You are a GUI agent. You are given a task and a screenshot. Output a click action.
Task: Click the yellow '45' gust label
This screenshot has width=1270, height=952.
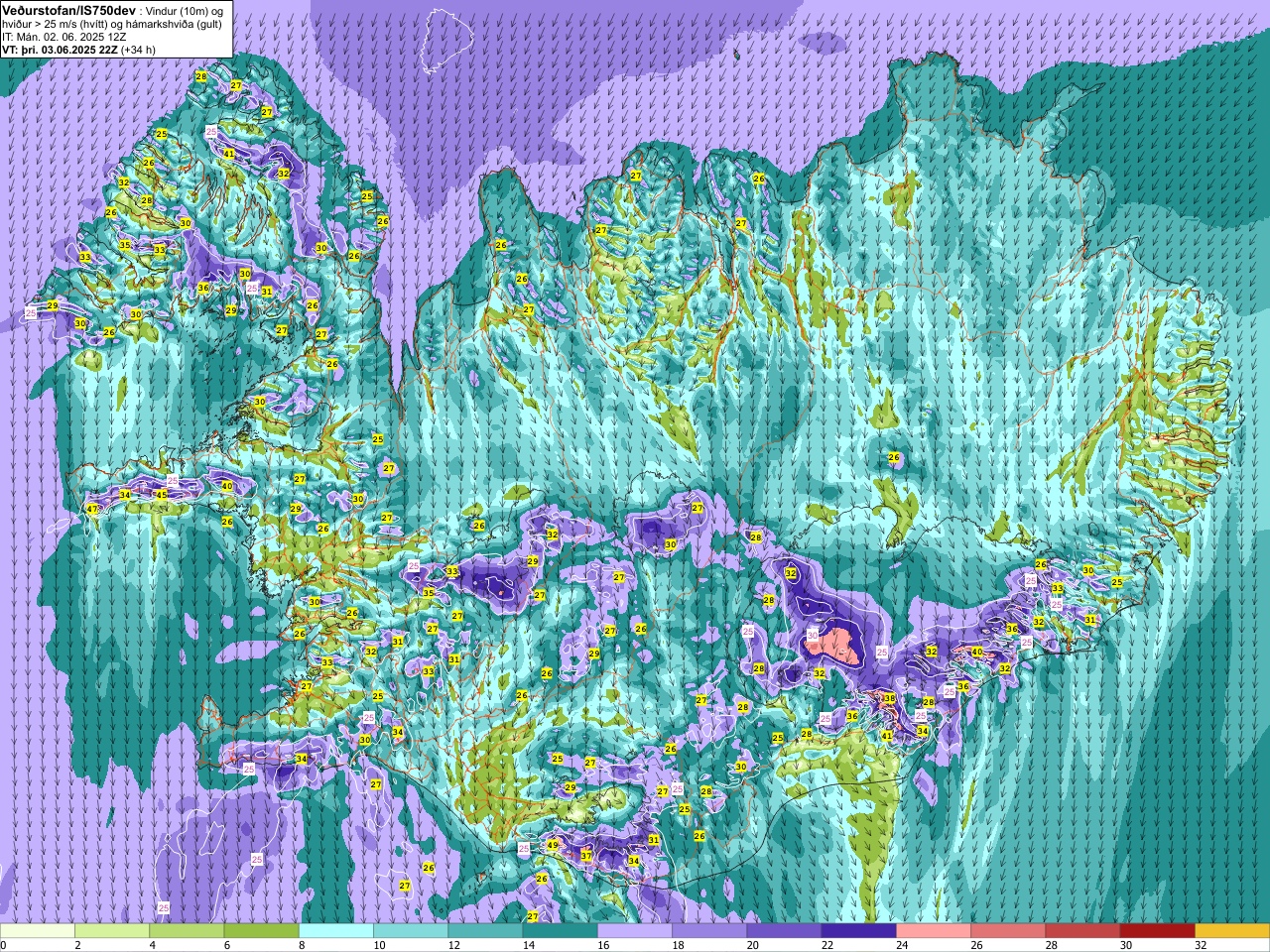click(x=162, y=494)
